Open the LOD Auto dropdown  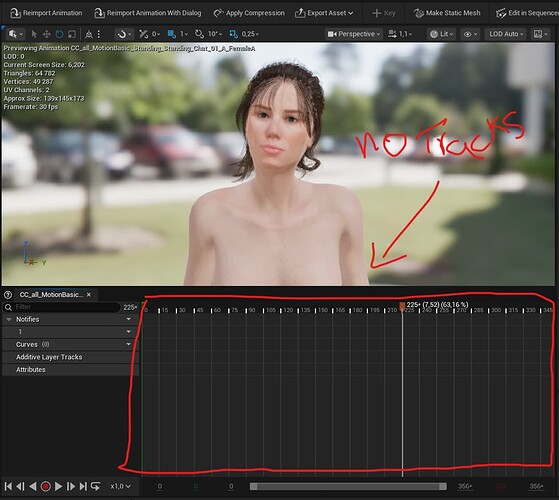point(506,34)
